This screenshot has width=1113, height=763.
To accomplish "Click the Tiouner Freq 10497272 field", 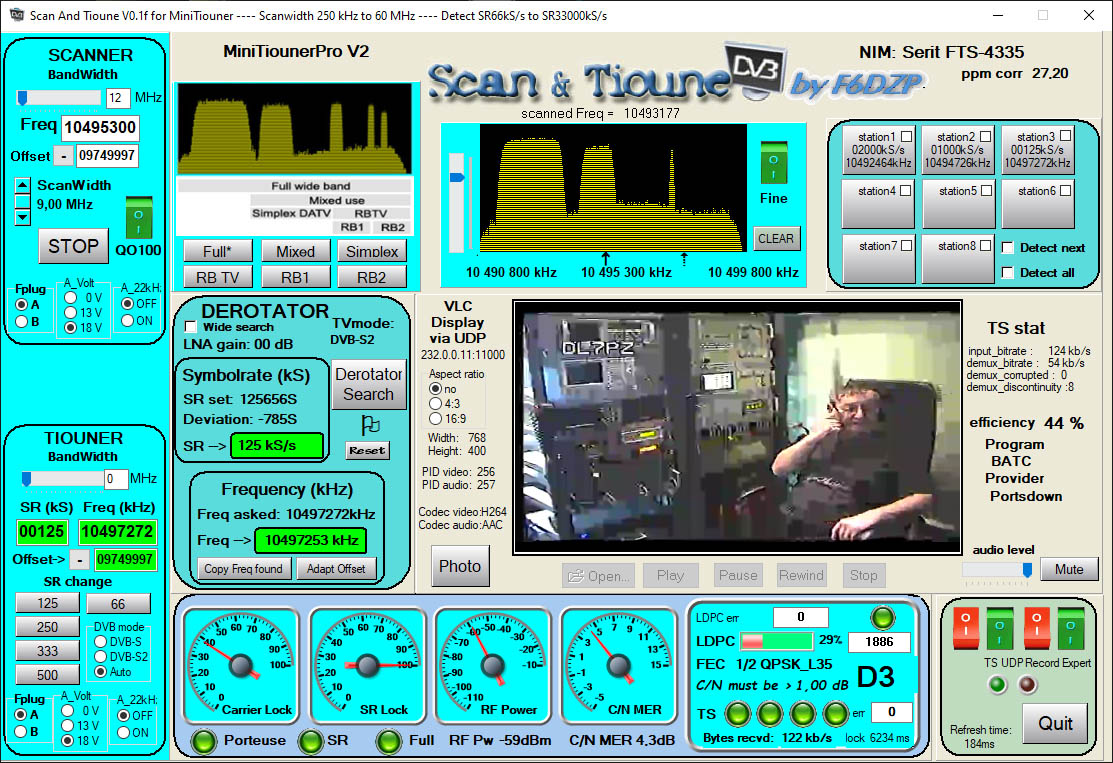I will point(117,532).
